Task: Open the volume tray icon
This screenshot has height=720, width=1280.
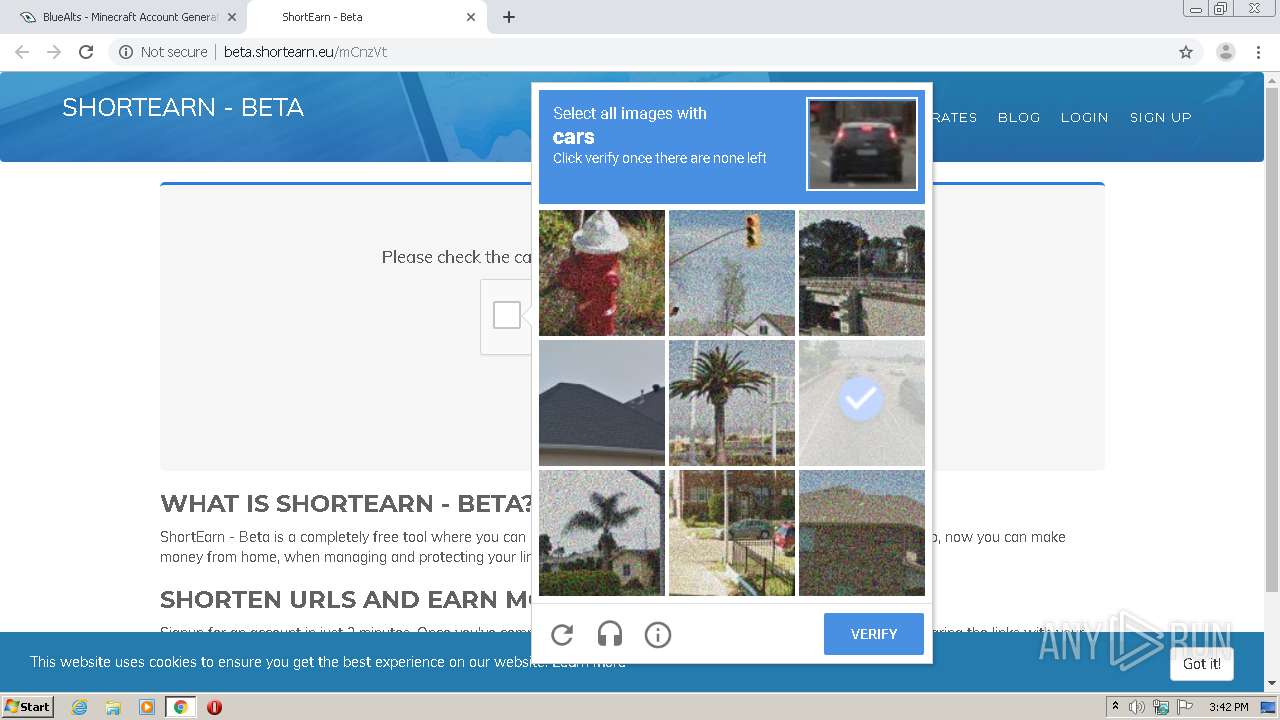Action: point(1137,707)
